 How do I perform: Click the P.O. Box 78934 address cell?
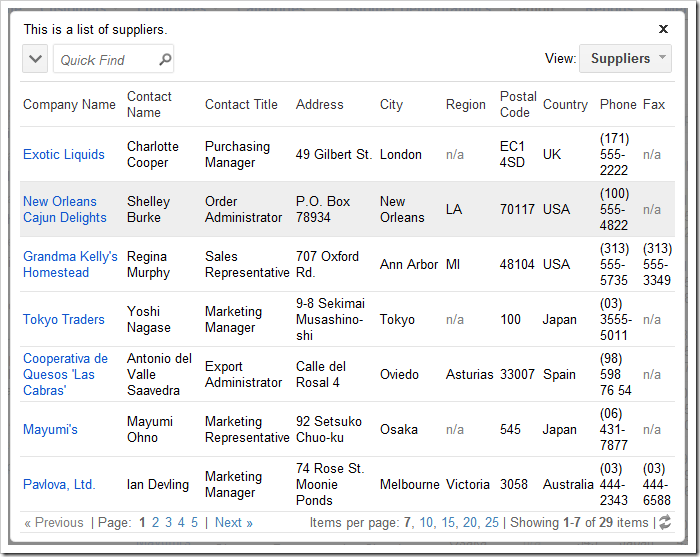click(x=323, y=209)
